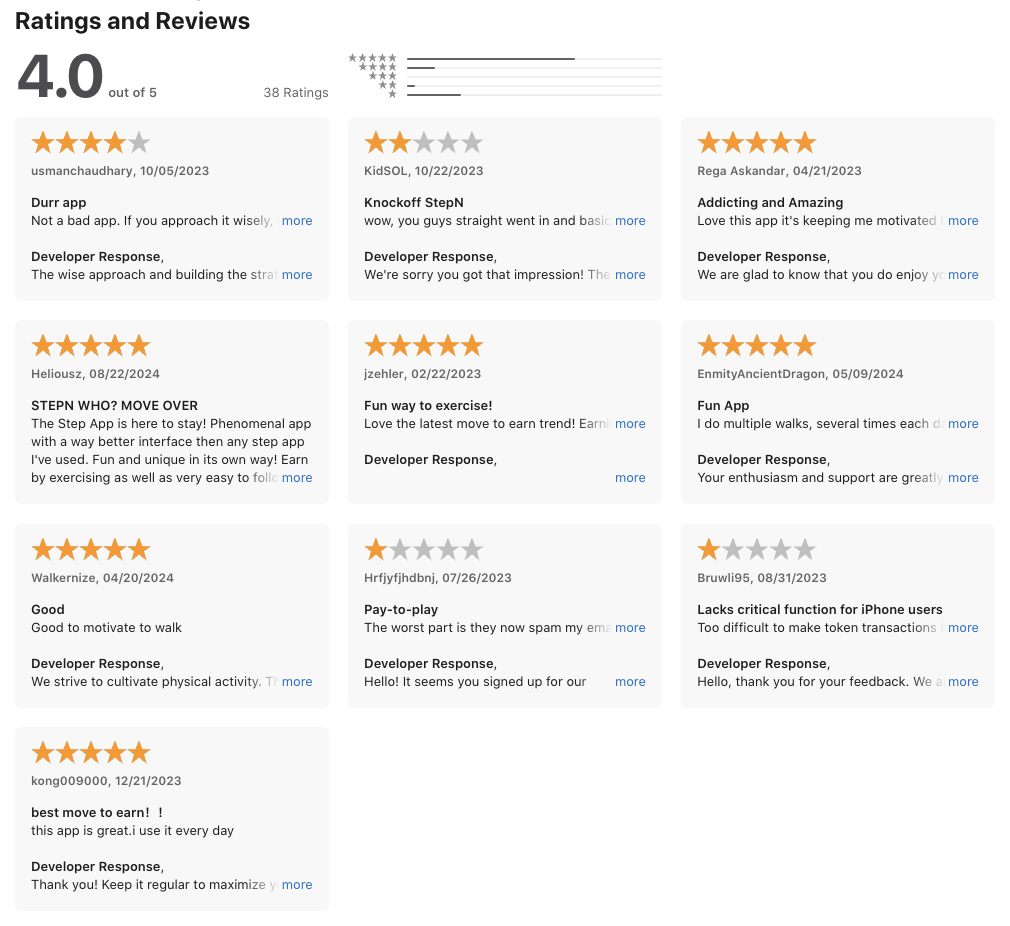The image size is (1010, 926).
Task: Click the four-star rating on usmanchaudhary's review
Action: click(91, 143)
